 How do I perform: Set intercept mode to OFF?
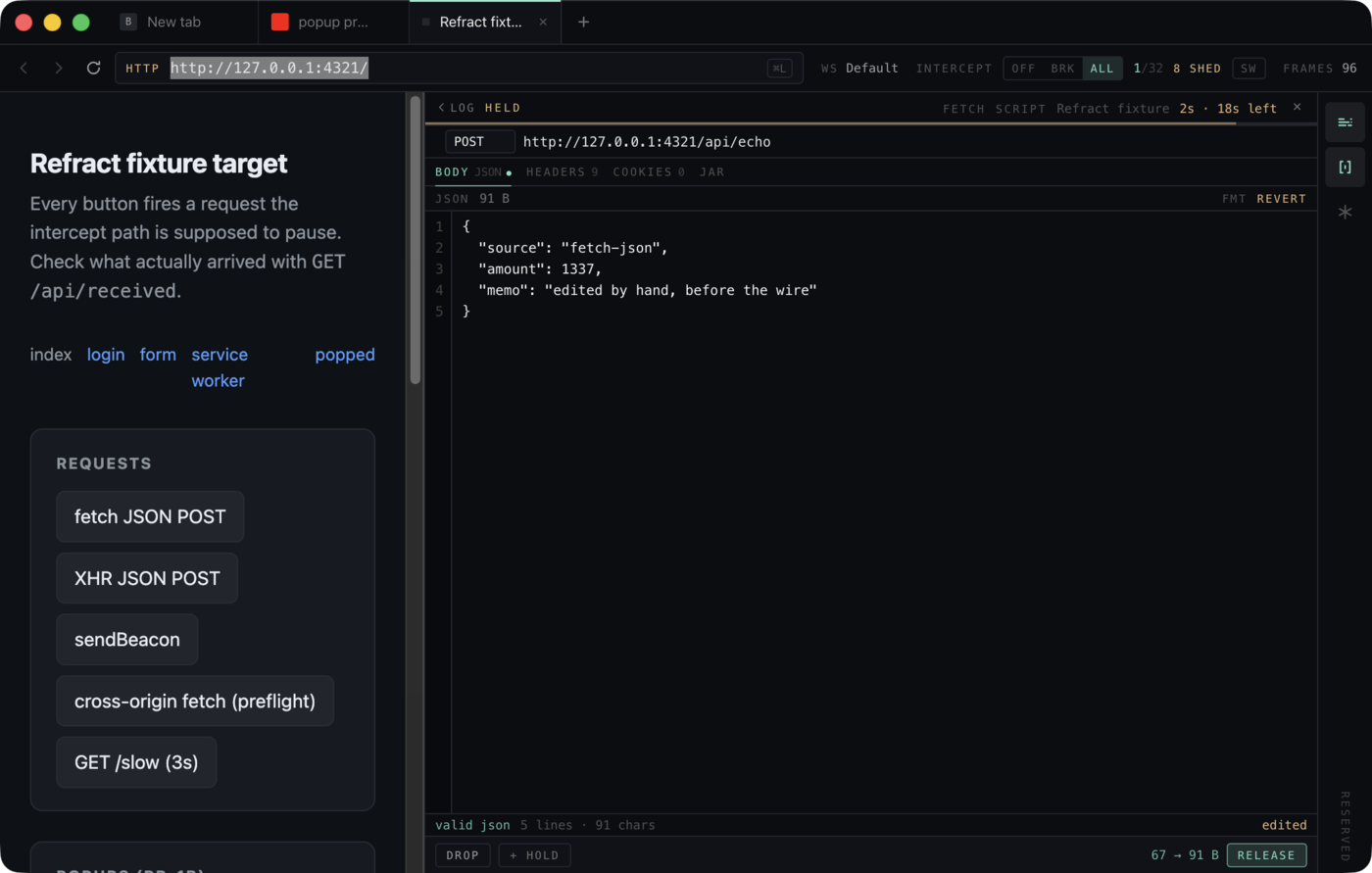point(1023,69)
